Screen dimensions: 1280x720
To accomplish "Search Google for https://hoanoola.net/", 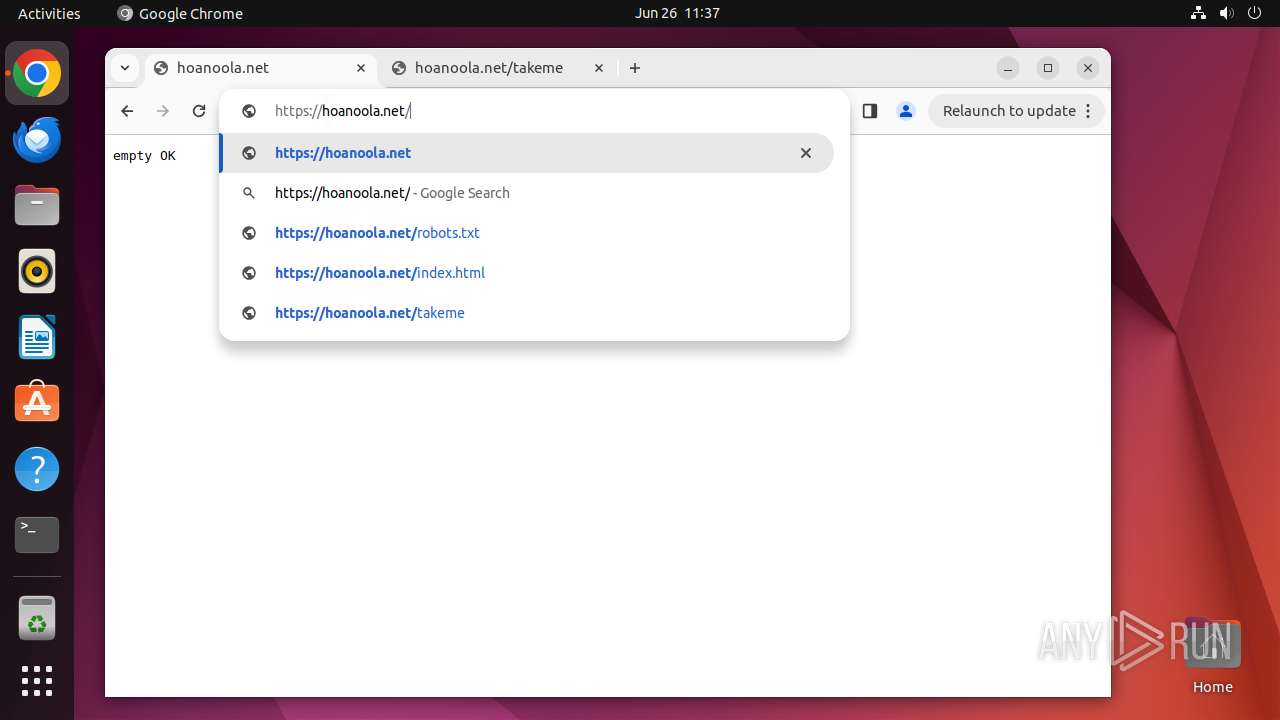I will 526,193.
